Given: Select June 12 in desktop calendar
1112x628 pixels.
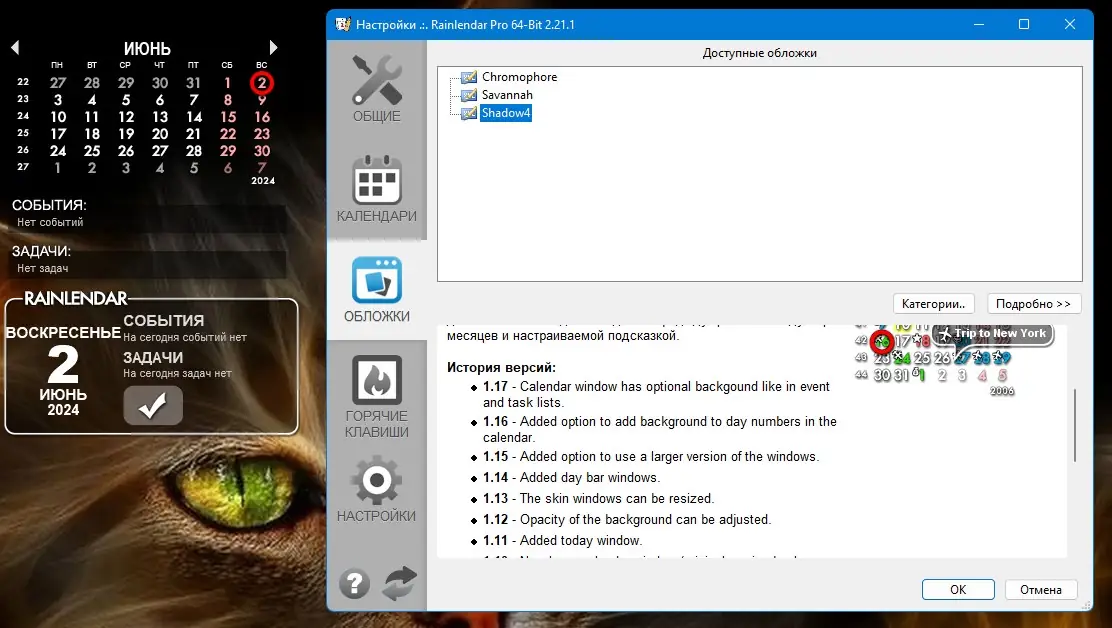Looking at the screenshot, I should click(126, 117).
